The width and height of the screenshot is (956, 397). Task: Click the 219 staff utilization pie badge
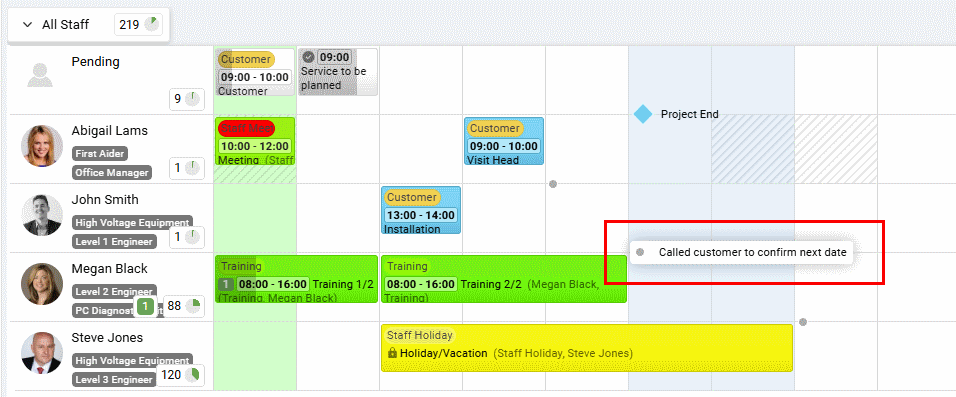[x=138, y=25]
